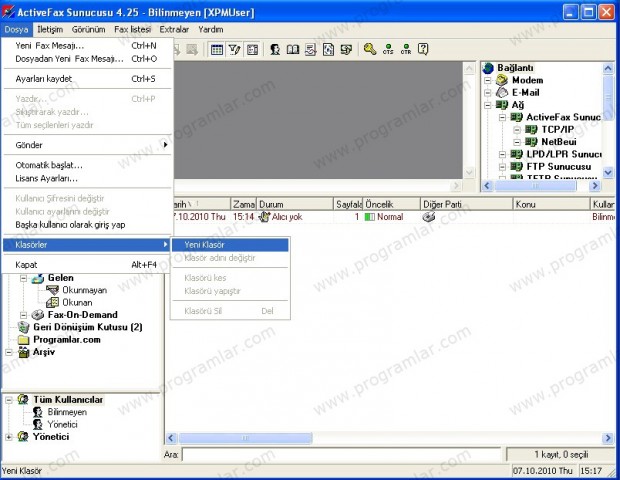Screen dimensions: 620x480
Task: Select the Alıcı yok status cell
Action: click(x=295, y=217)
